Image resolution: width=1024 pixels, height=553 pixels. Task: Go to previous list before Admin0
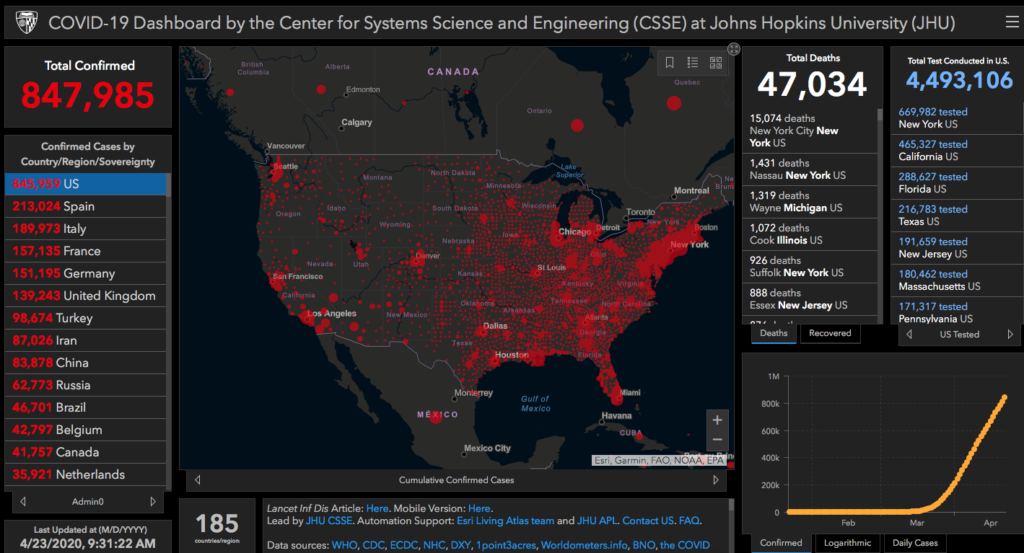click(23, 501)
